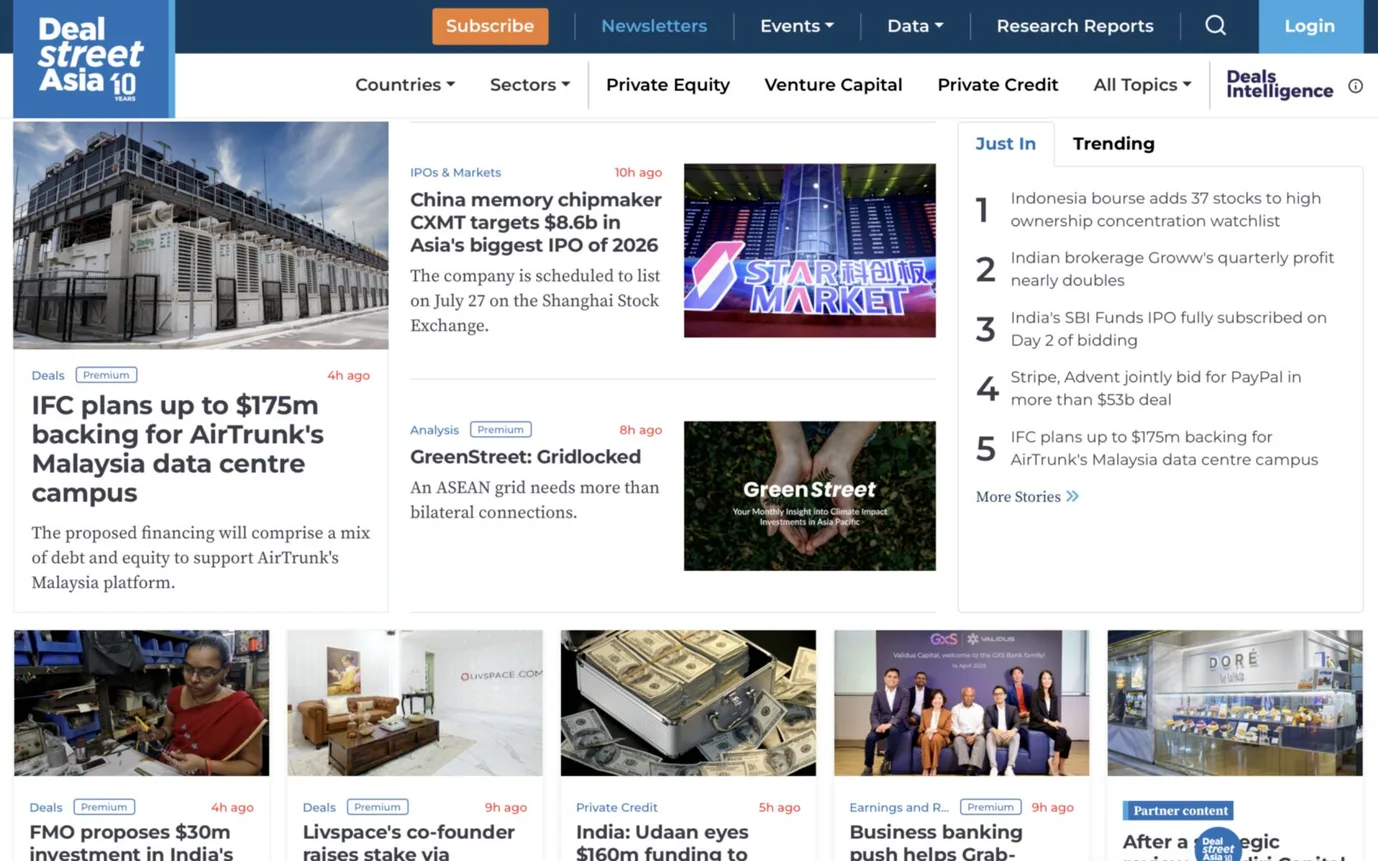Open Stripe, Advent PayPal bid story
This screenshot has width=1378, height=861.
point(1156,389)
